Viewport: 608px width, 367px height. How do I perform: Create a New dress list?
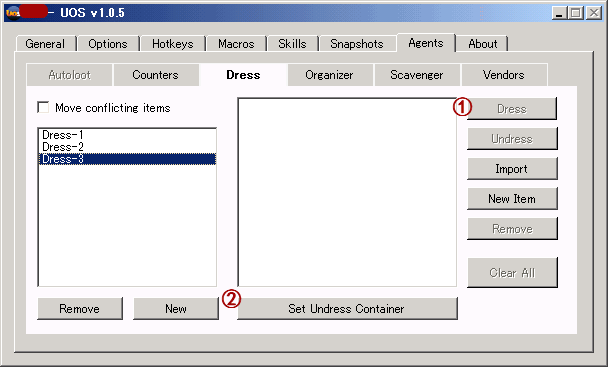(176, 308)
